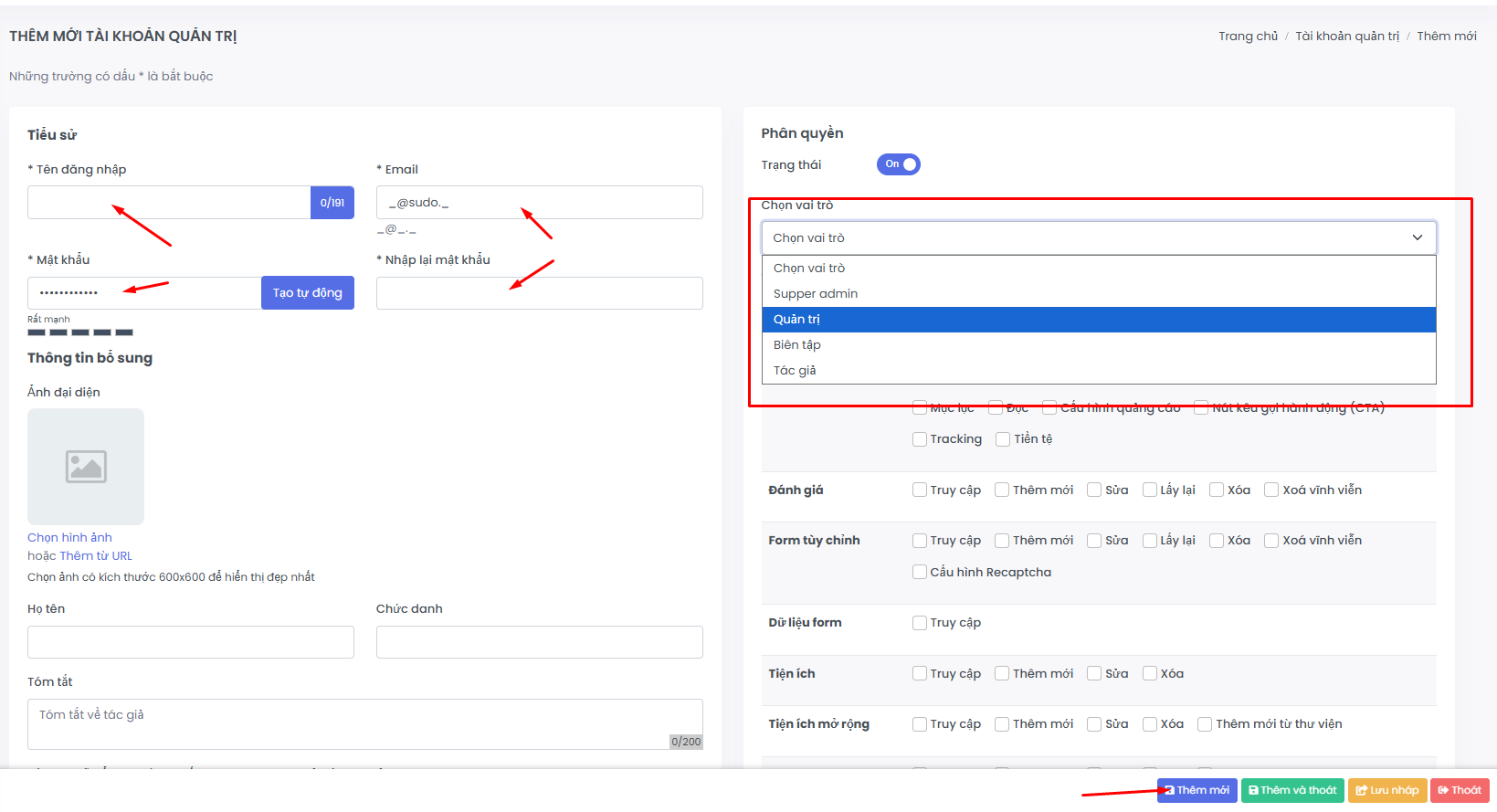
Task: Click 'Thêm và thoát' save-and-exit button
Action: coord(1292,790)
